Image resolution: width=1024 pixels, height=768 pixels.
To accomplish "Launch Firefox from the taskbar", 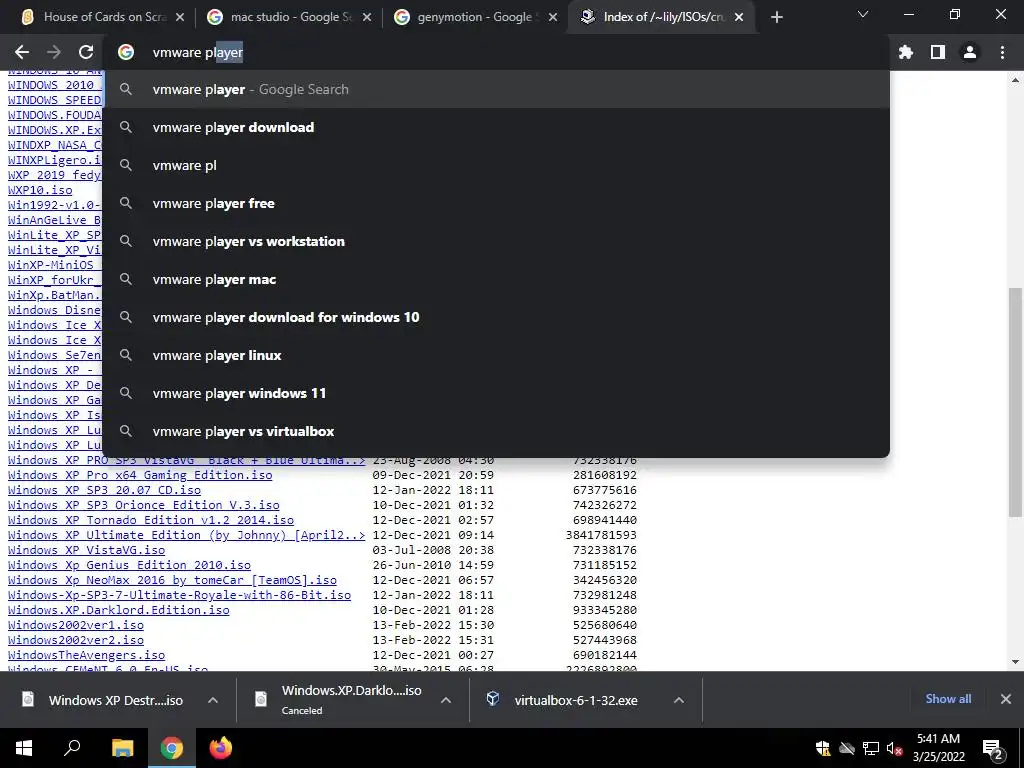I will 221,748.
